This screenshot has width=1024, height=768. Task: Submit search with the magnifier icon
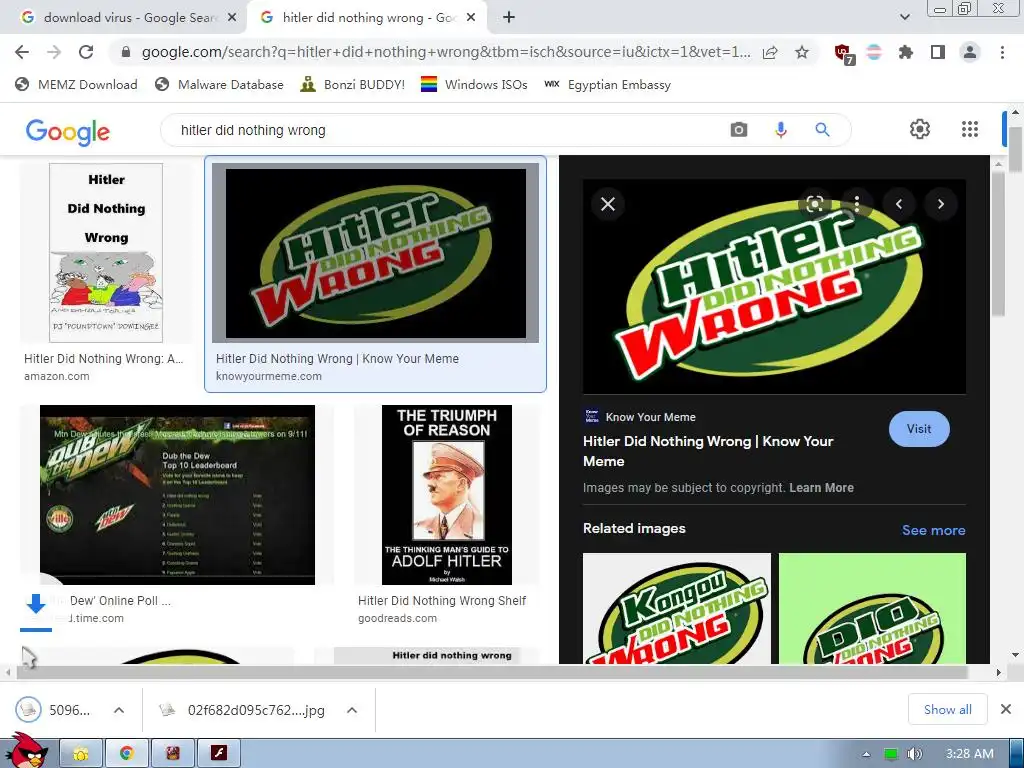tap(822, 130)
